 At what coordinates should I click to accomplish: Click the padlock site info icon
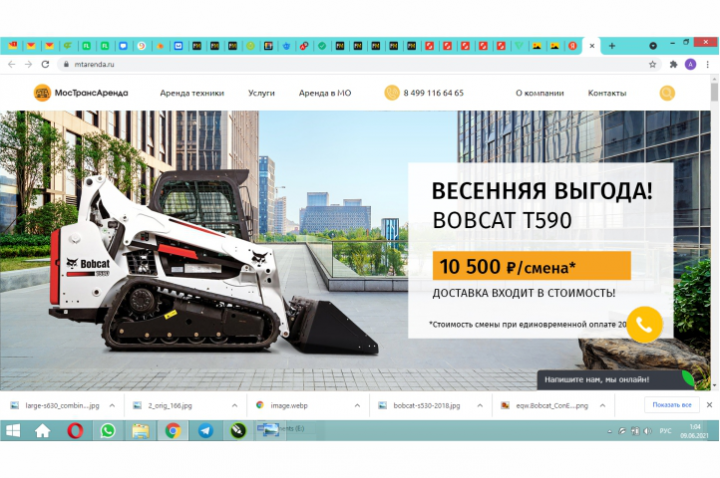coord(66,64)
